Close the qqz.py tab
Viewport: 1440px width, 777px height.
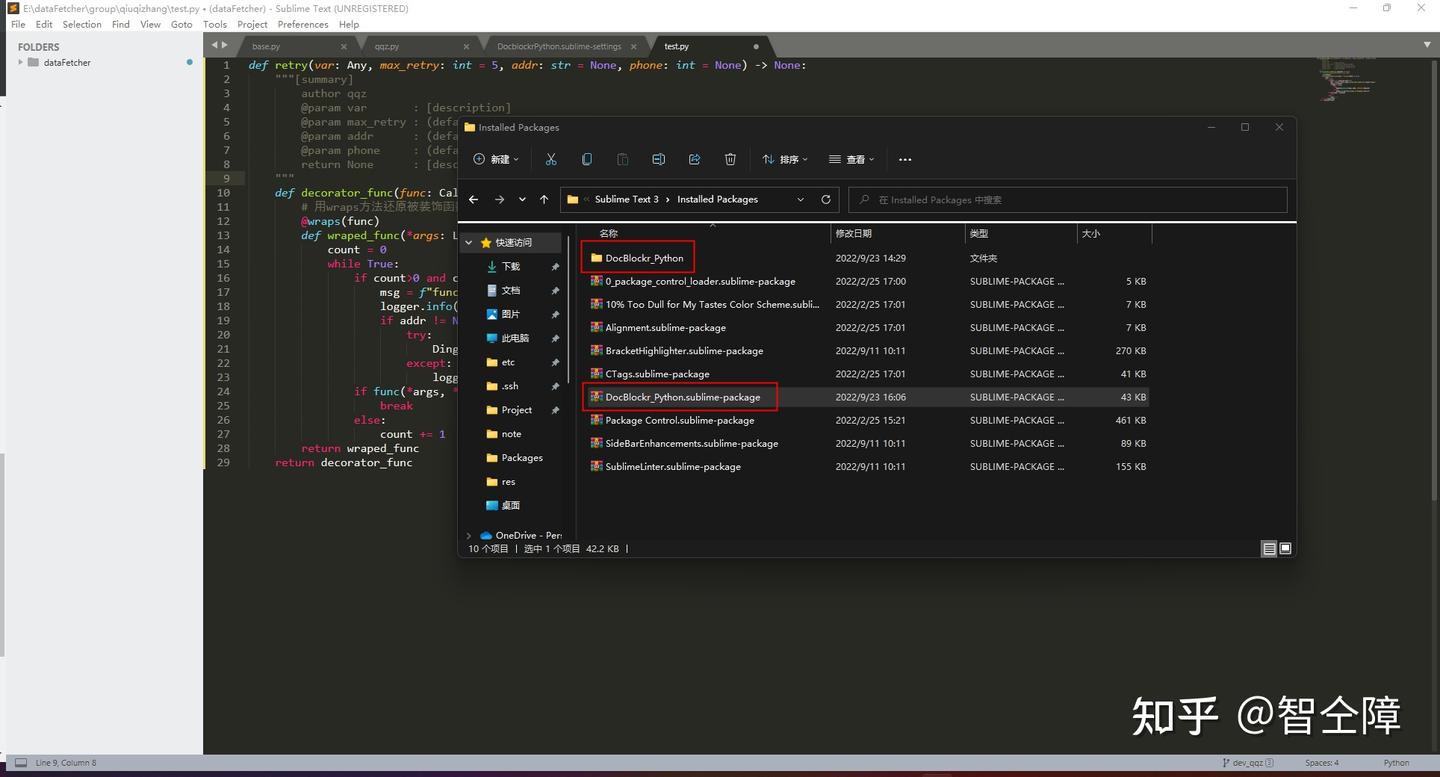click(466, 46)
